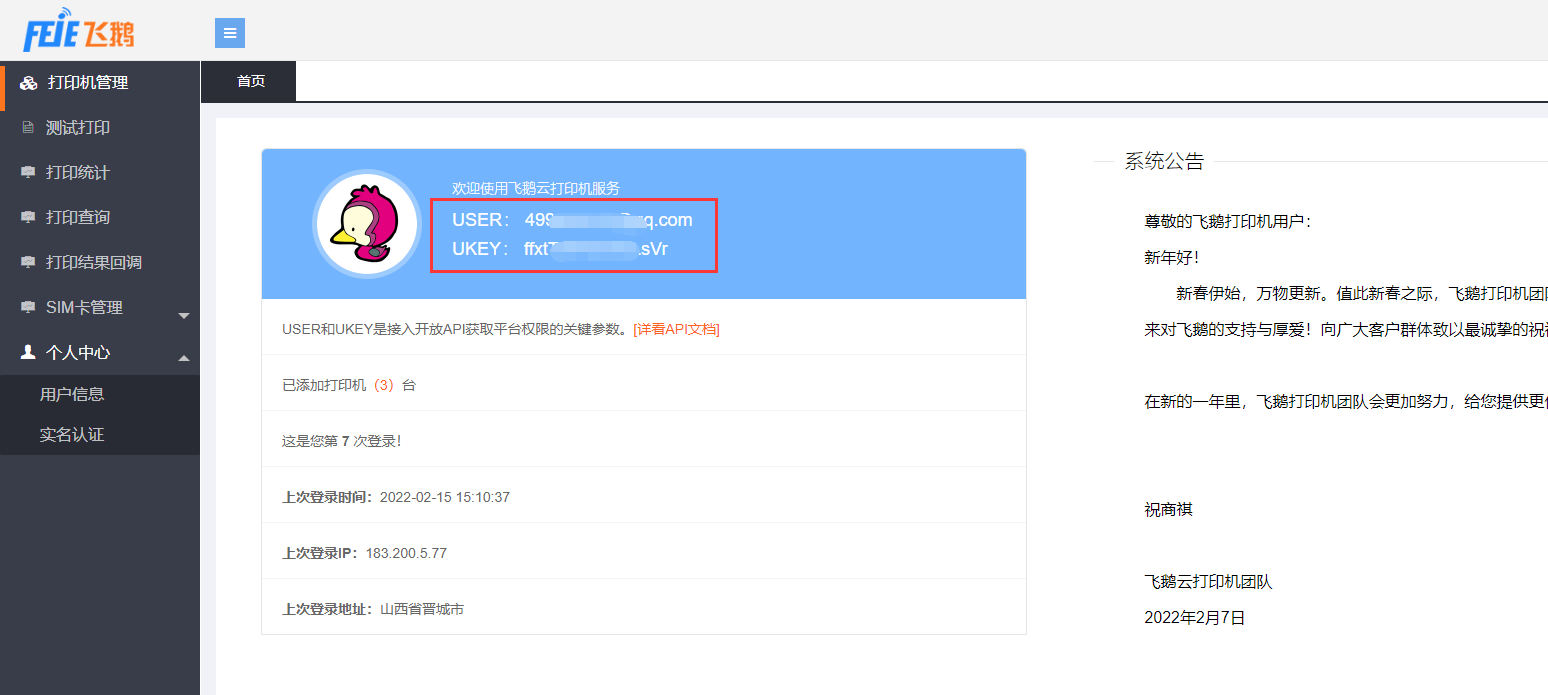The width and height of the screenshot is (1548, 695).
Task: Click the 欢迎使用飞鹅云打印机服务 greeting
Action: click(x=536, y=188)
